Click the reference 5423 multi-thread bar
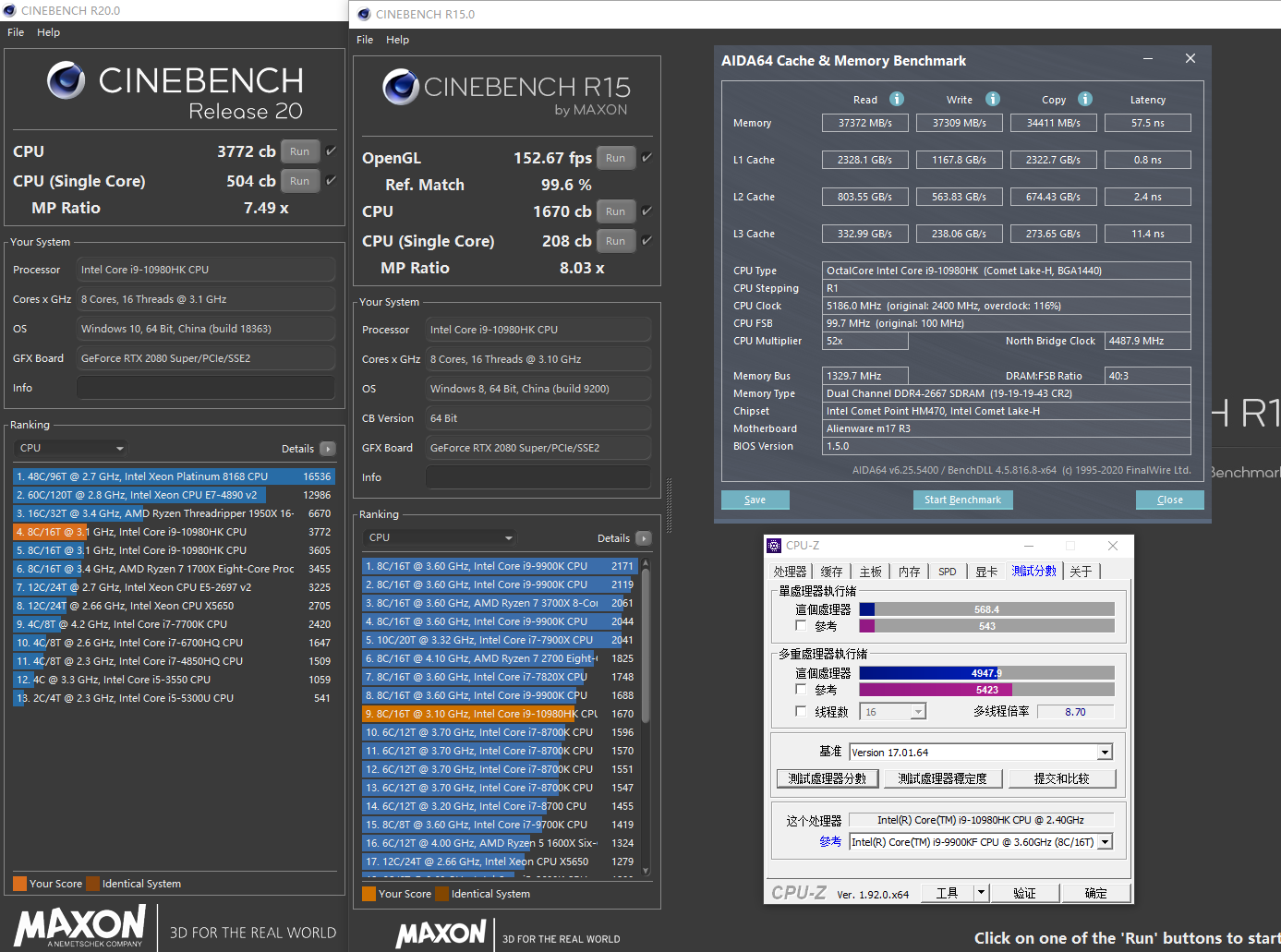This screenshot has height=952, width=1281. coord(986,690)
